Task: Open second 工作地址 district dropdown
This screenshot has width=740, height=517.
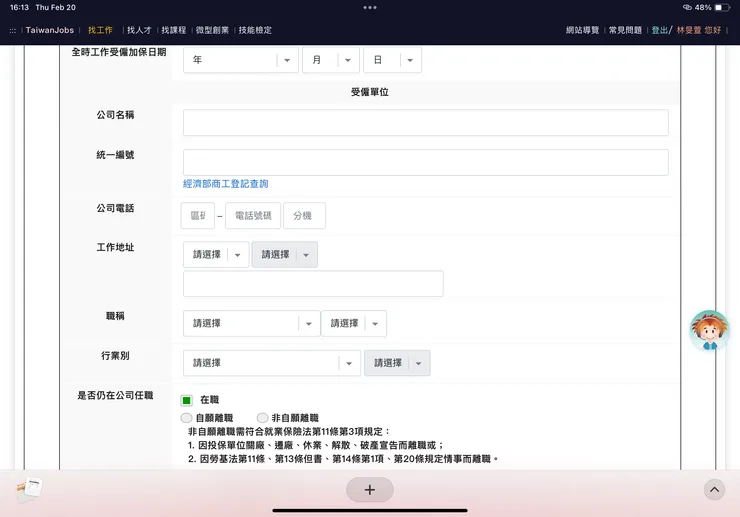Action: (285, 255)
